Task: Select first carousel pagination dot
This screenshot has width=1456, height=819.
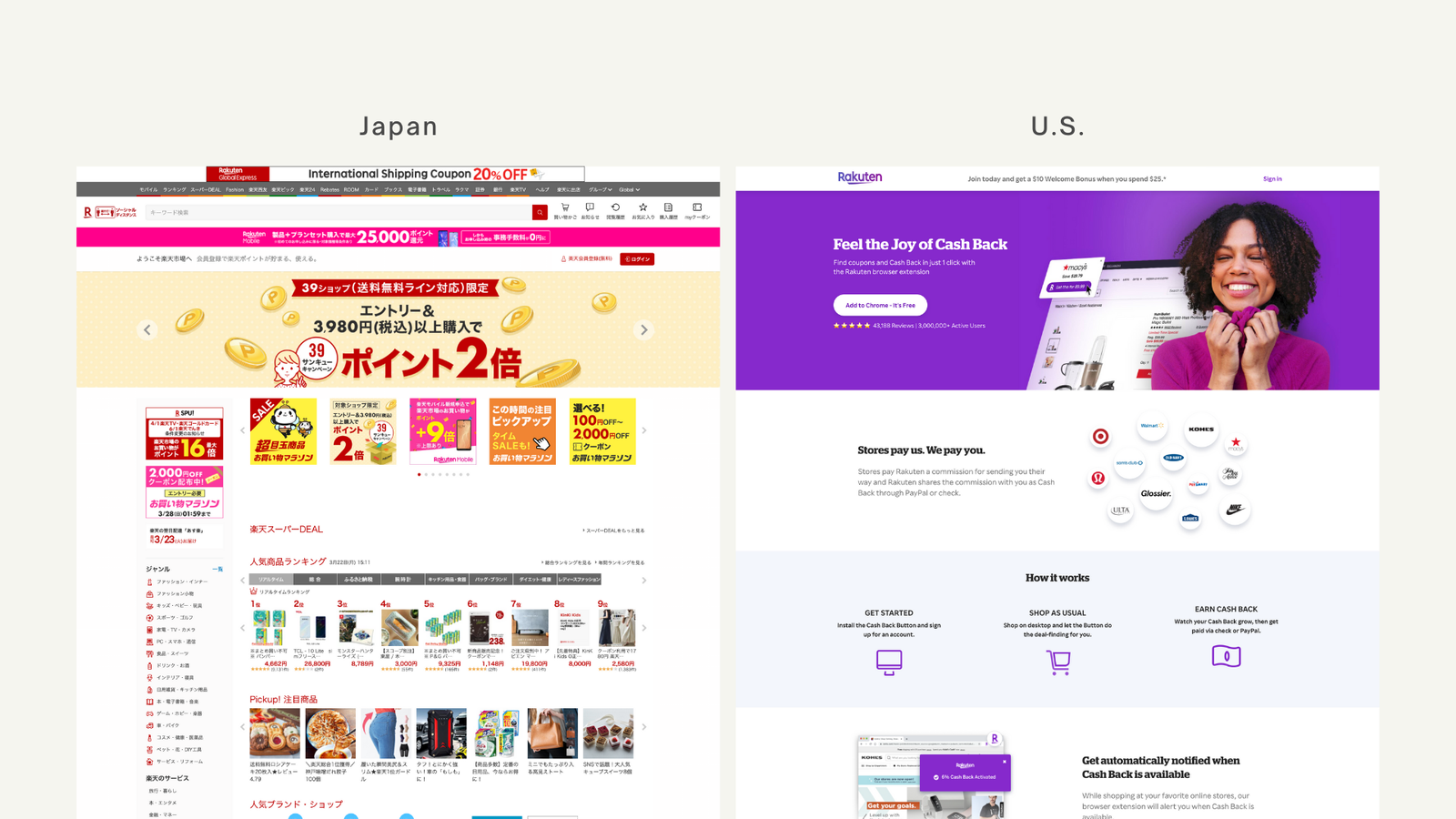Action: click(419, 474)
